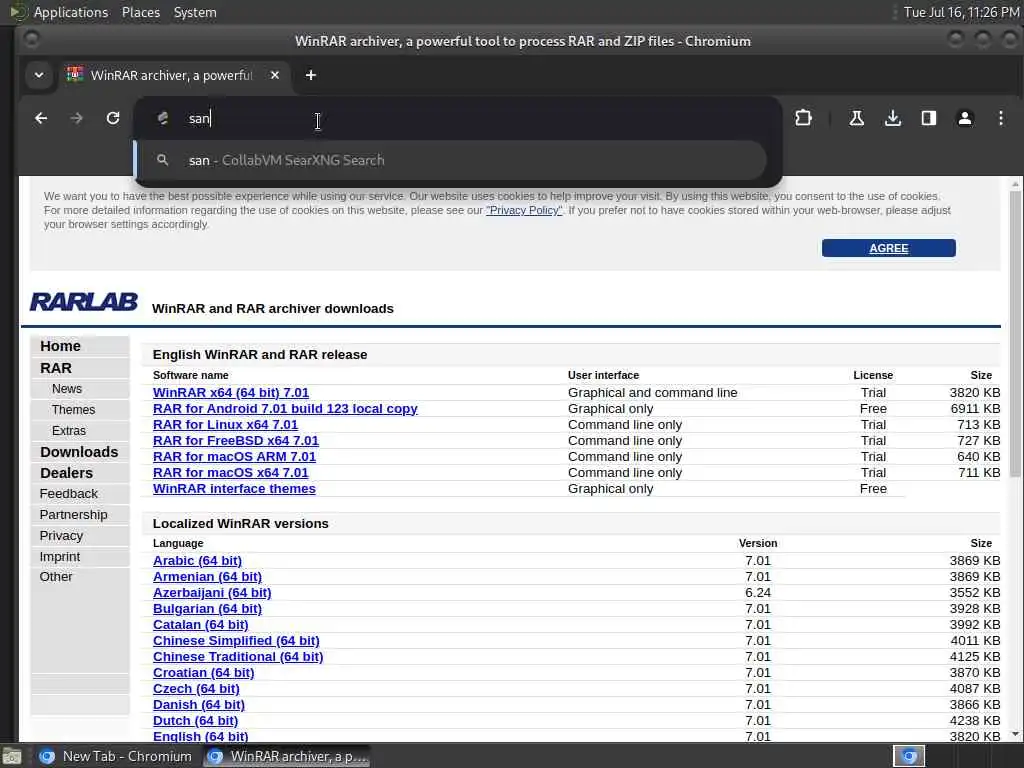
Task: Download Croatian (64 bit) version
Action: pyautogui.click(x=203, y=673)
